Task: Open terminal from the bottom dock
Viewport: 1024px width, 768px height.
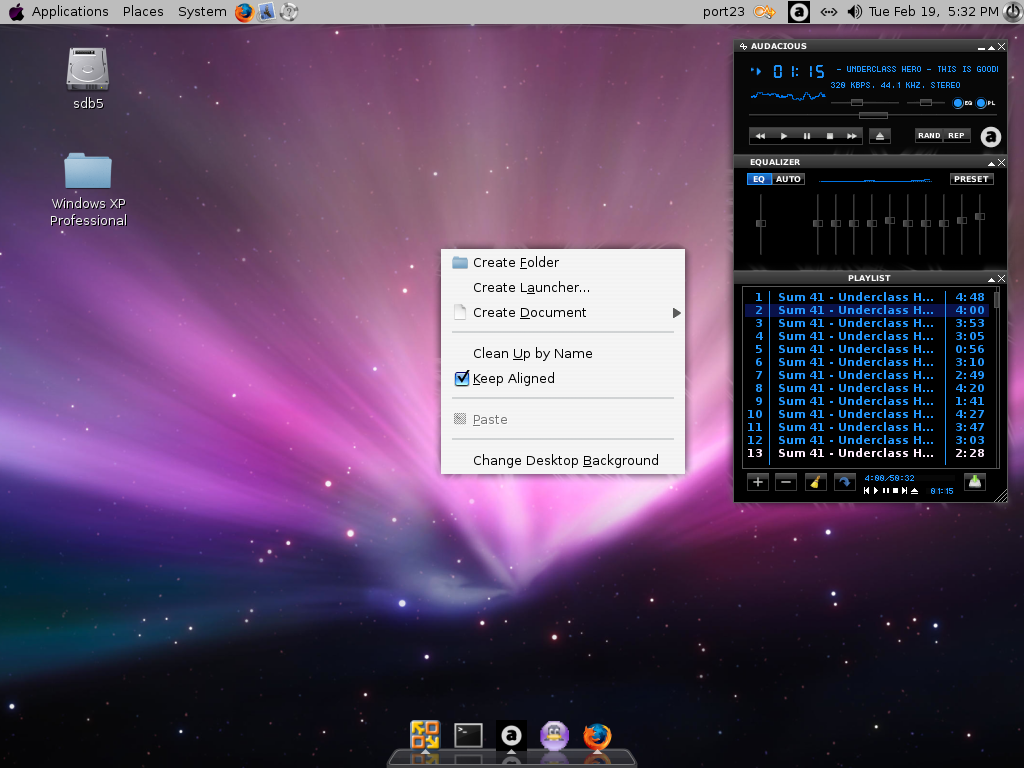Action: click(x=468, y=736)
